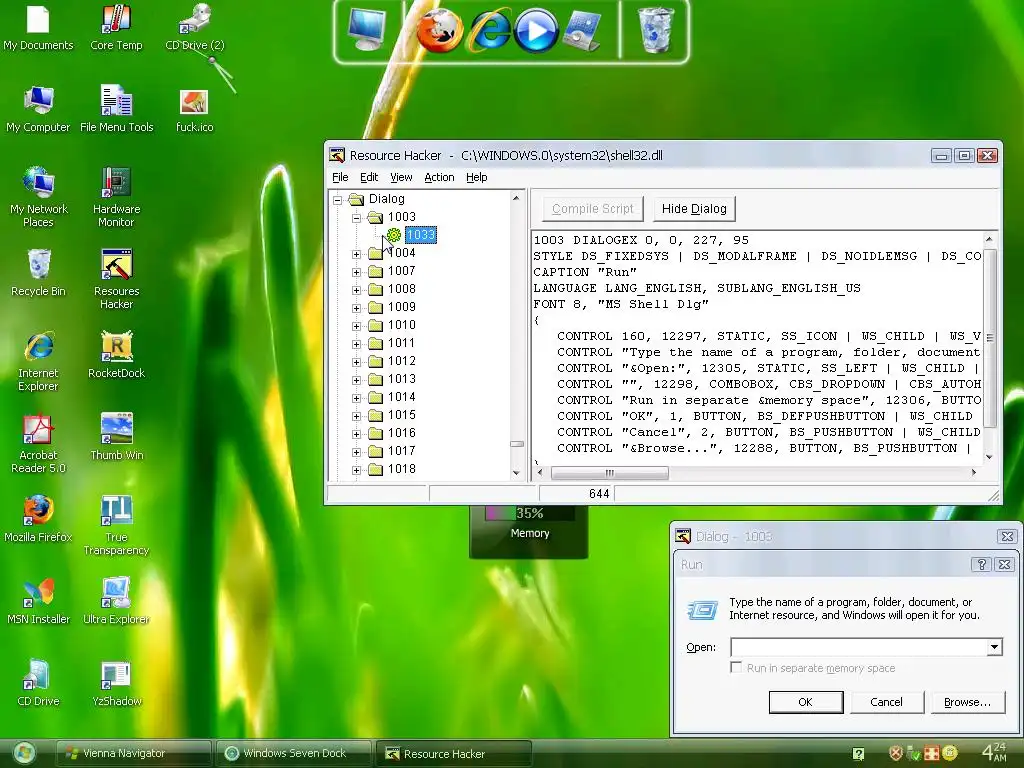Open the Recycle Bin desktop icon
Viewport: 1024px width, 768px height.
tap(39, 273)
